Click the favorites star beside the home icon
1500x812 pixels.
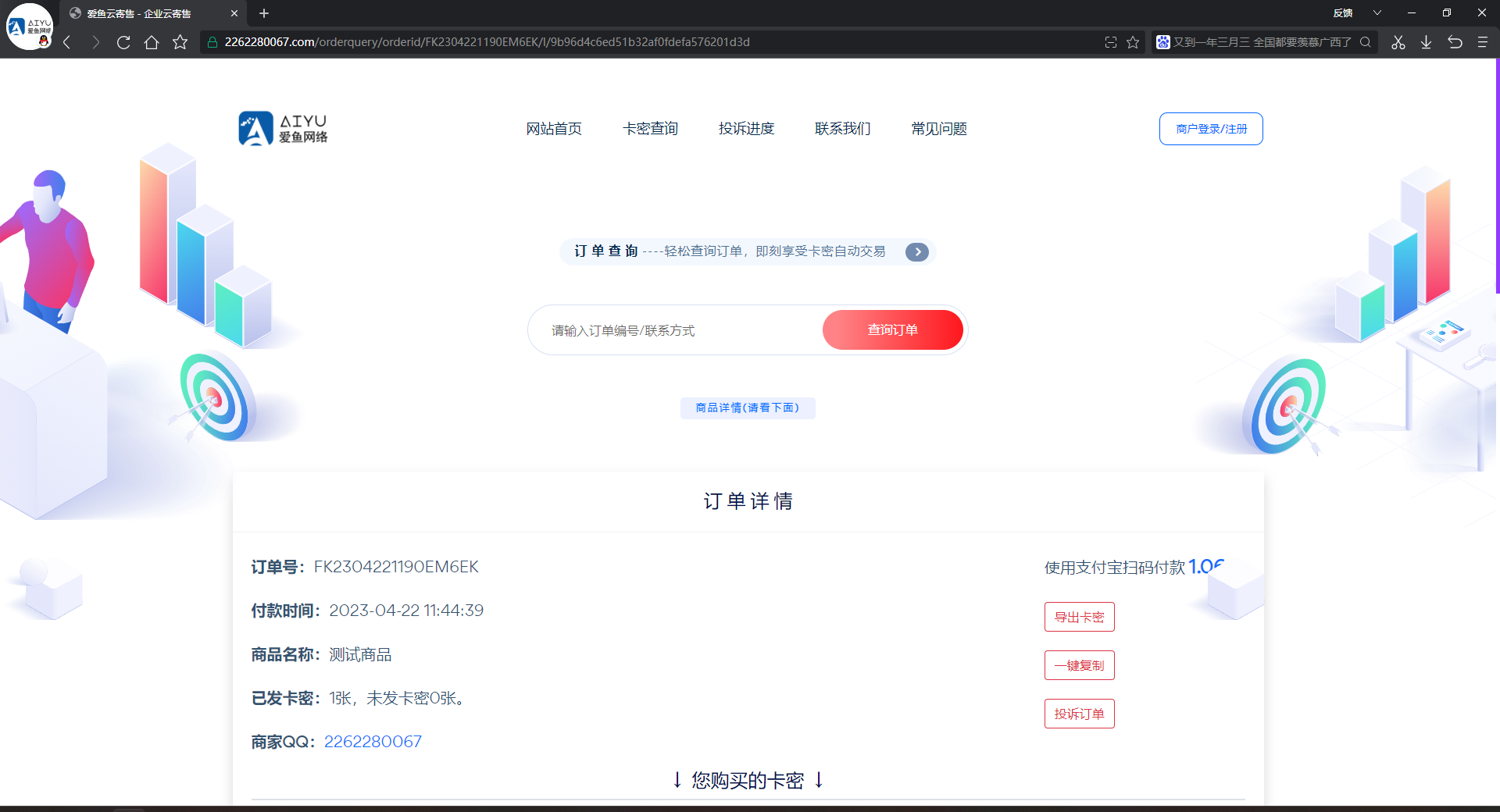point(180,42)
